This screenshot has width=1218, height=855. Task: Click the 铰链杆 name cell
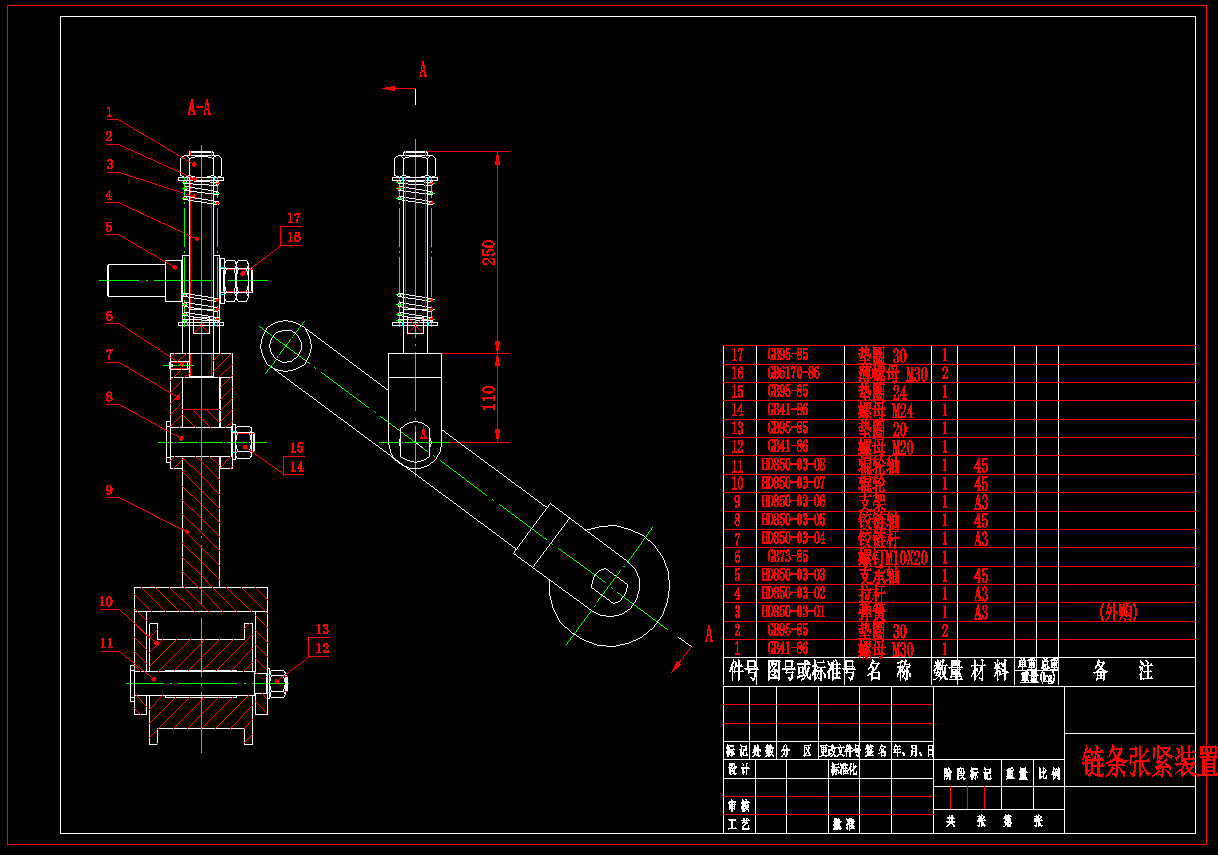click(x=878, y=538)
